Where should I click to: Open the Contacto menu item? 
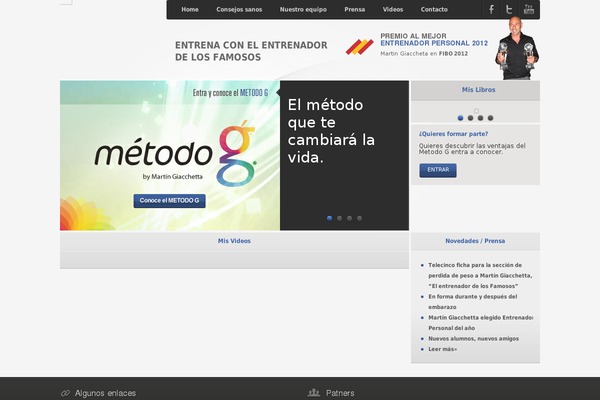click(434, 10)
